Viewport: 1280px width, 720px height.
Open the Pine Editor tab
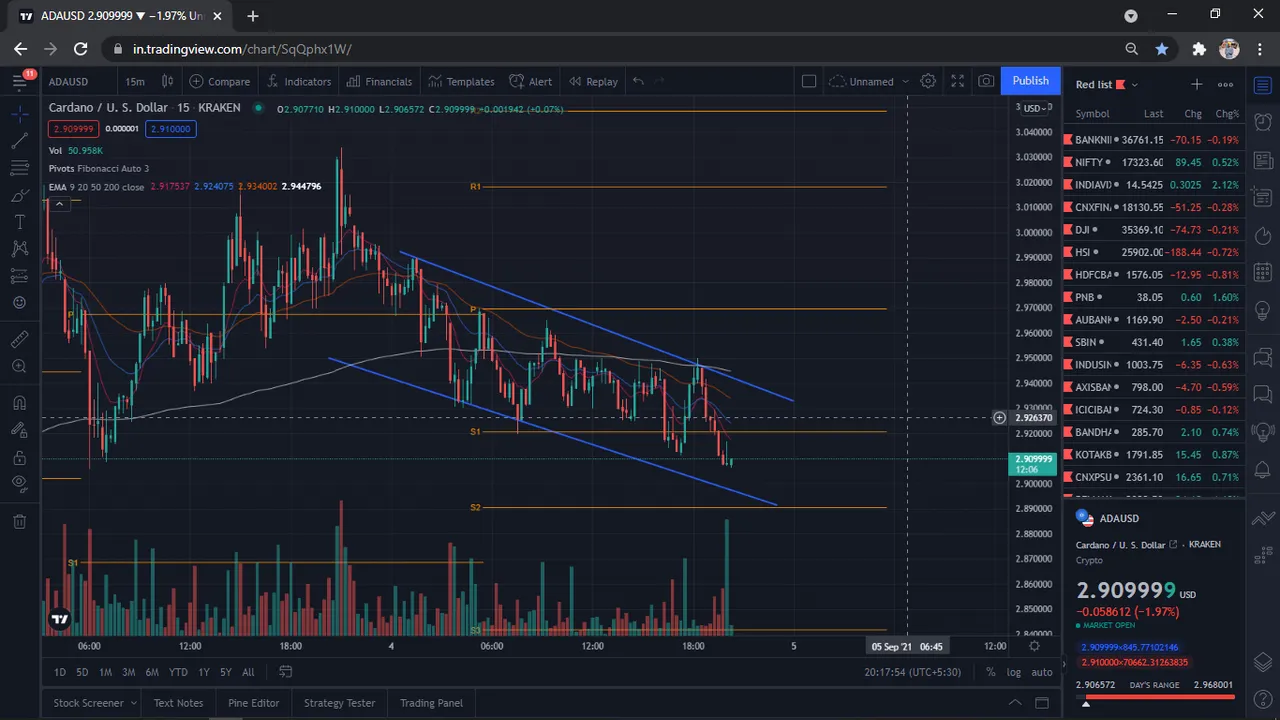254,703
